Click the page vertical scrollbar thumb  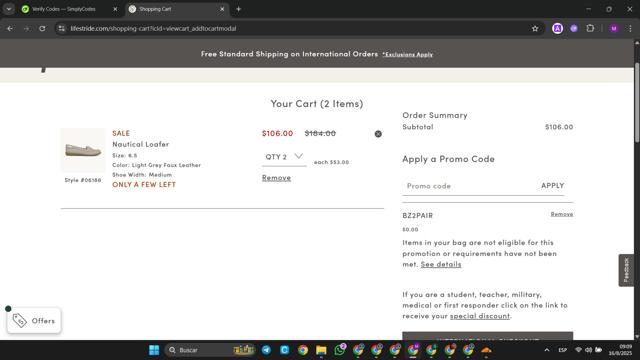637,102
